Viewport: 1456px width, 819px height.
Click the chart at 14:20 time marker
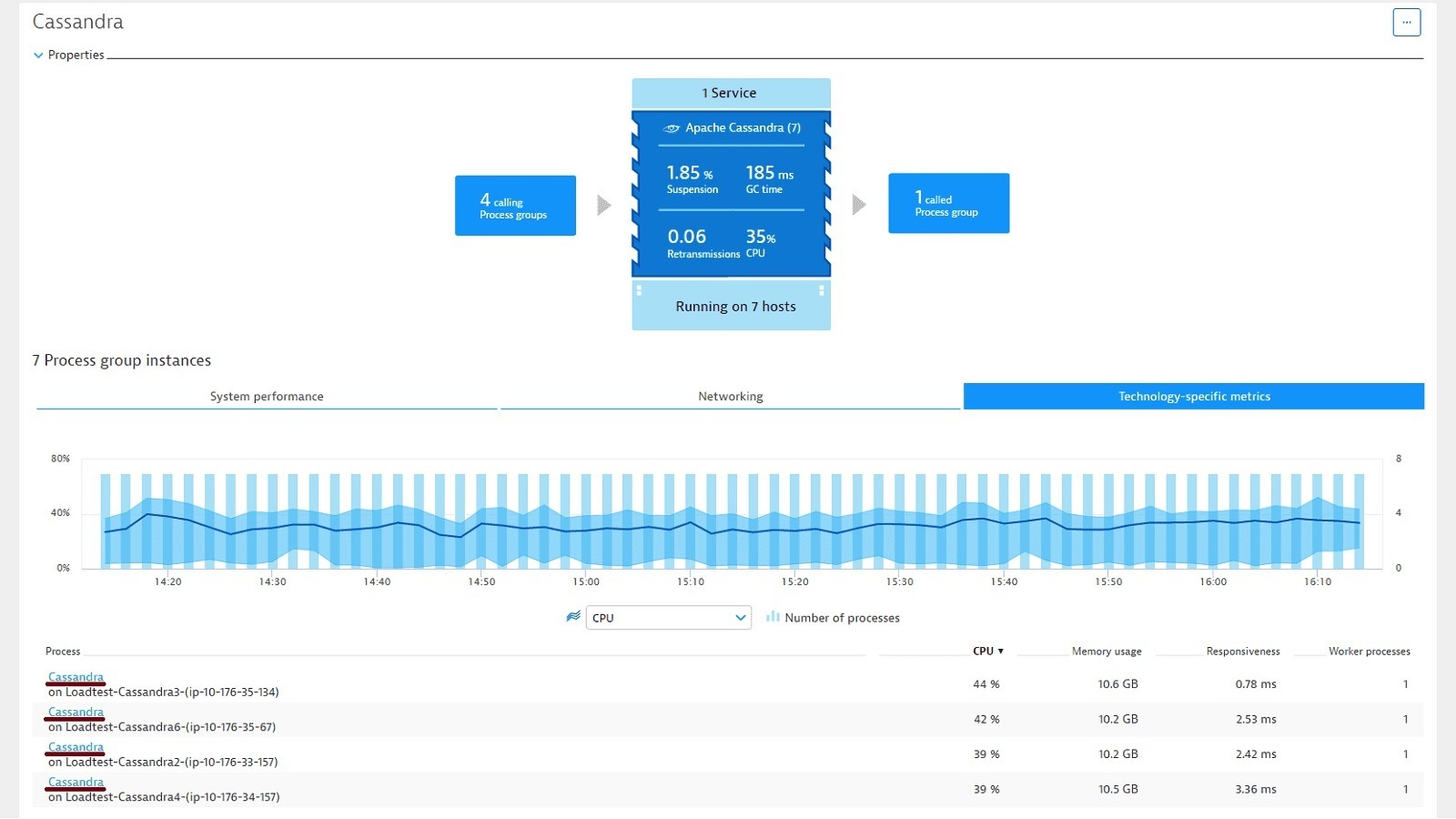coord(167,582)
